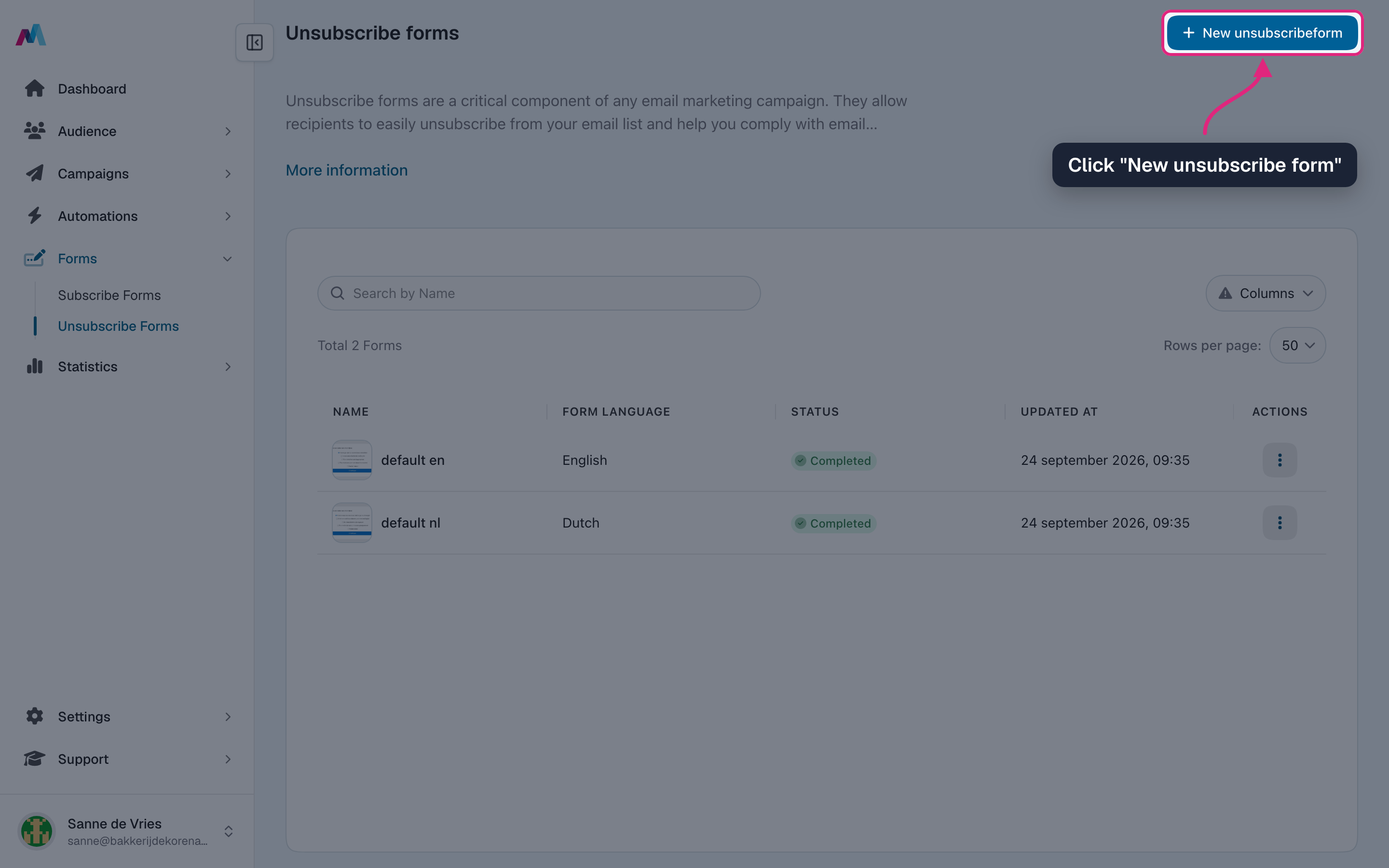Click the plus icon in New unsubscribeform

coord(1189,33)
